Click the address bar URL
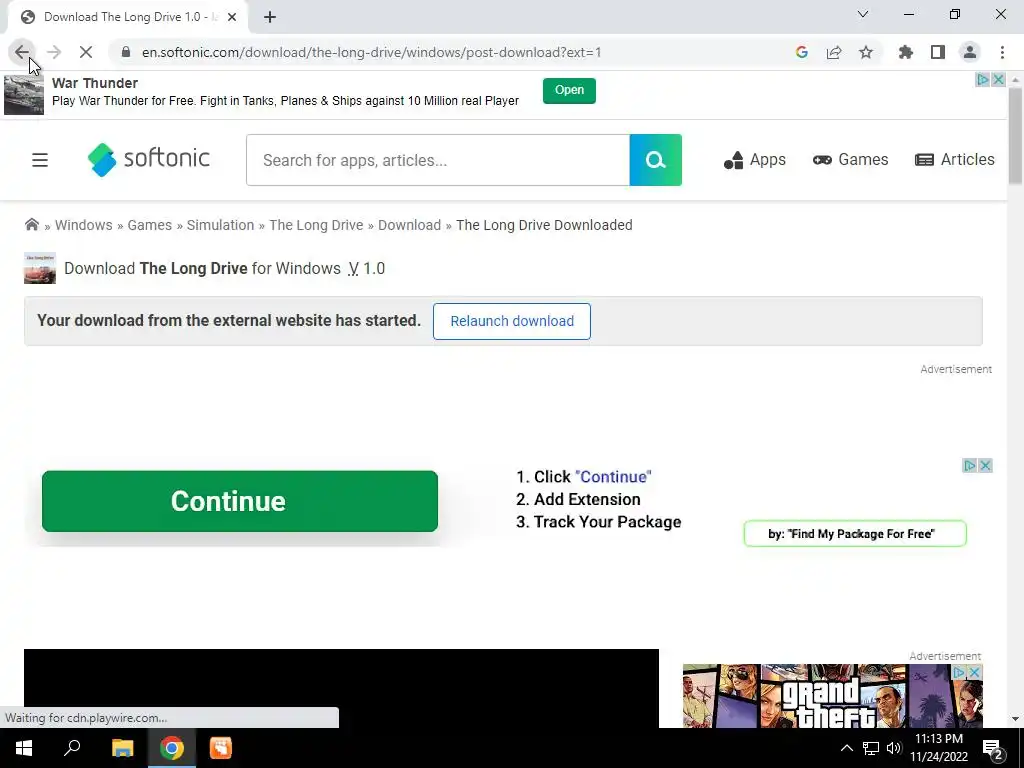1024x768 pixels. pyautogui.click(x=372, y=52)
